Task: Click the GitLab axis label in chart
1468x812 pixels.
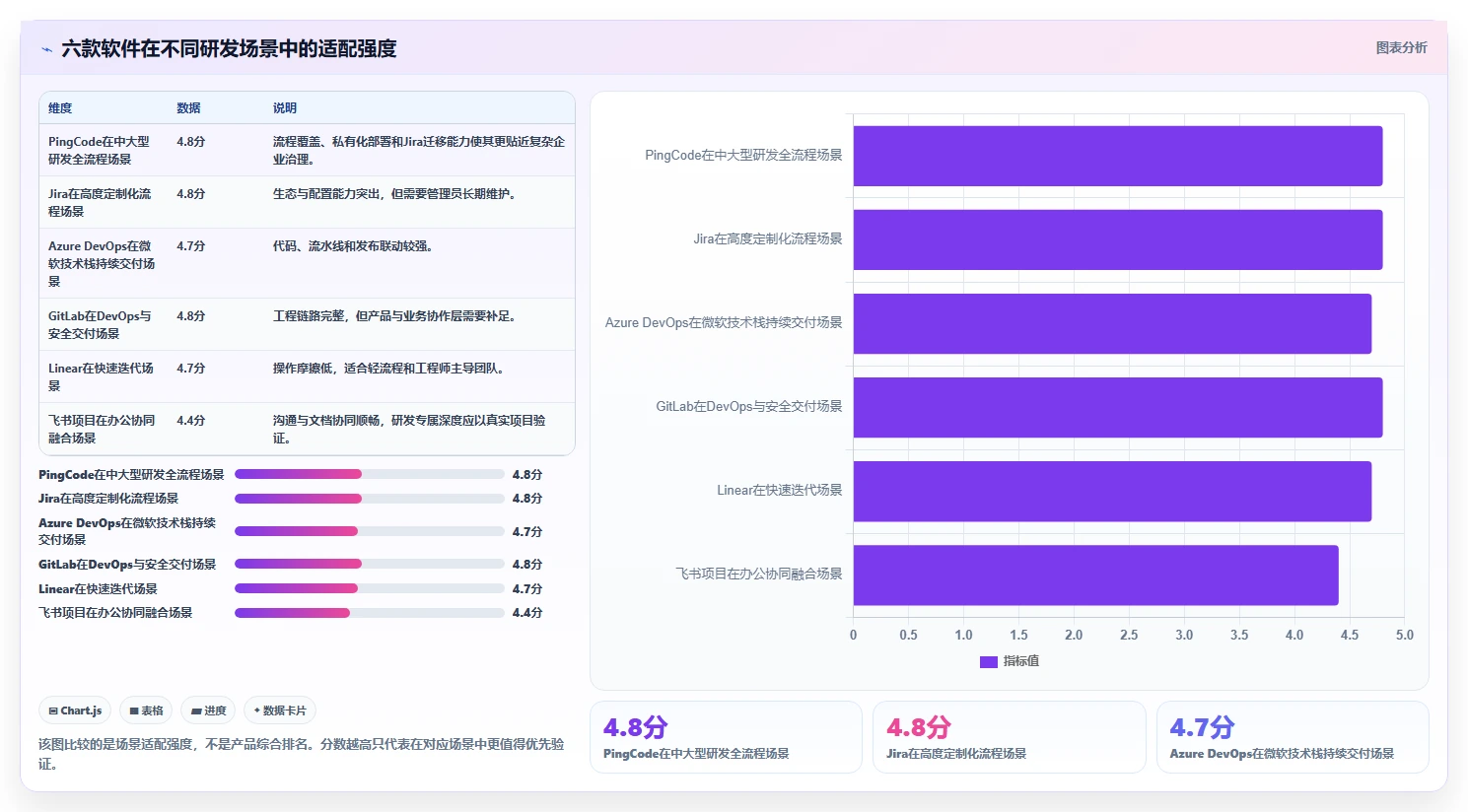Action: point(749,407)
